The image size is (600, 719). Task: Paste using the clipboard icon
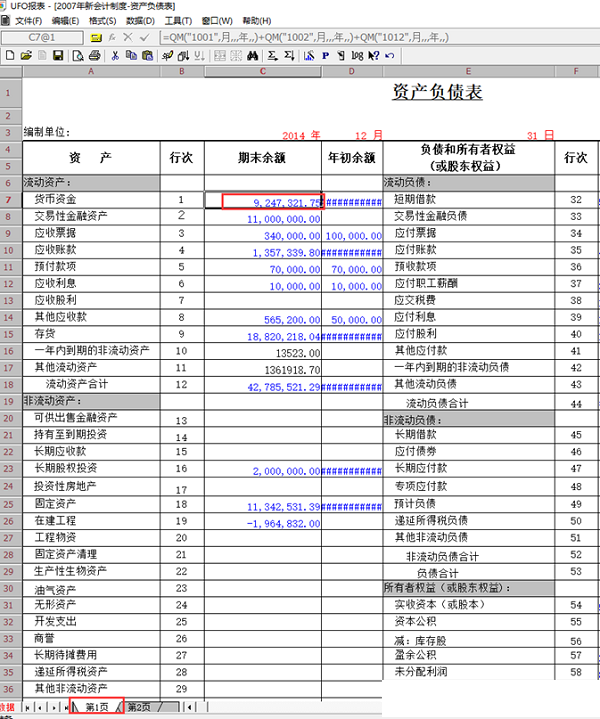coord(147,55)
